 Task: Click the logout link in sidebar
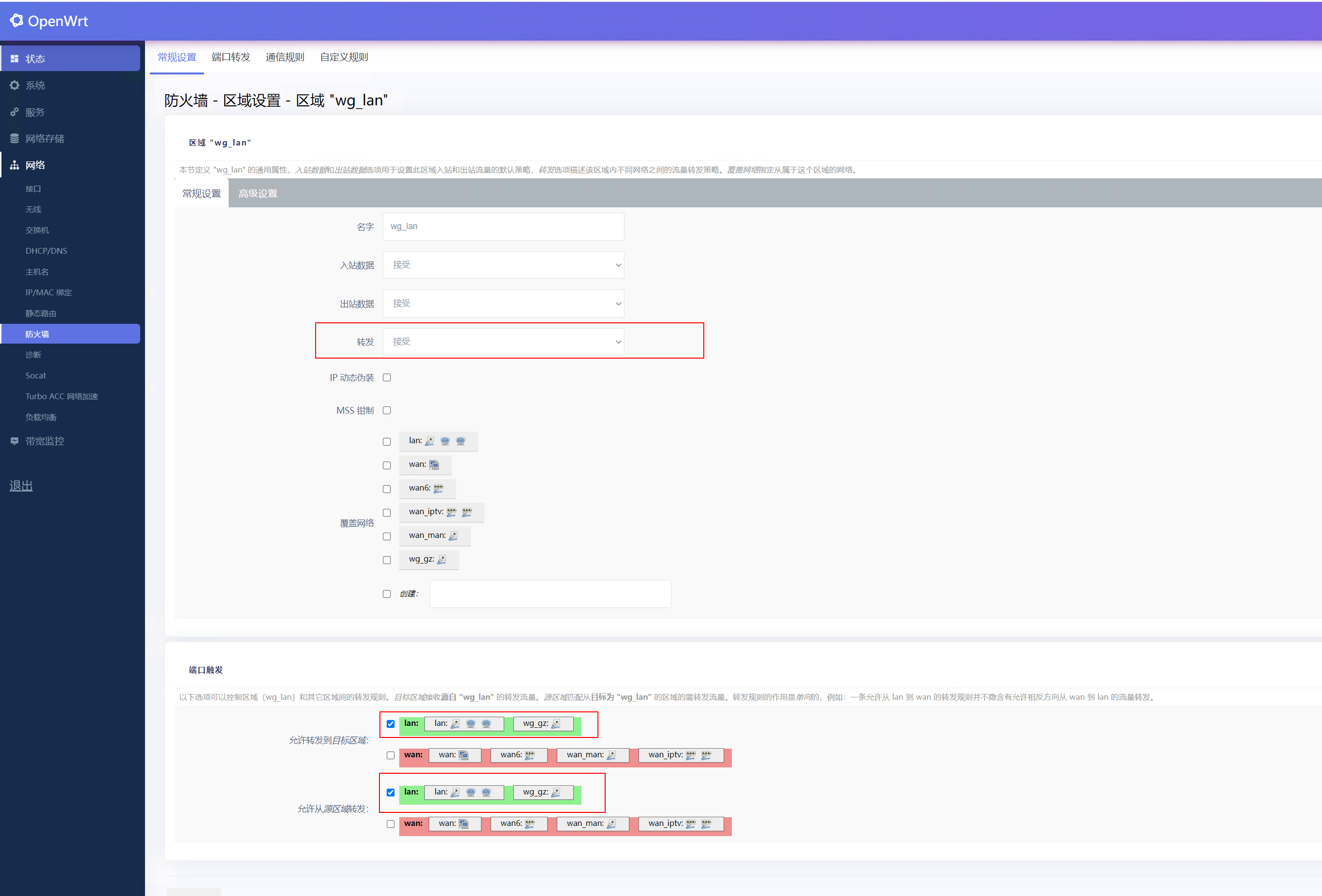point(21,486)
